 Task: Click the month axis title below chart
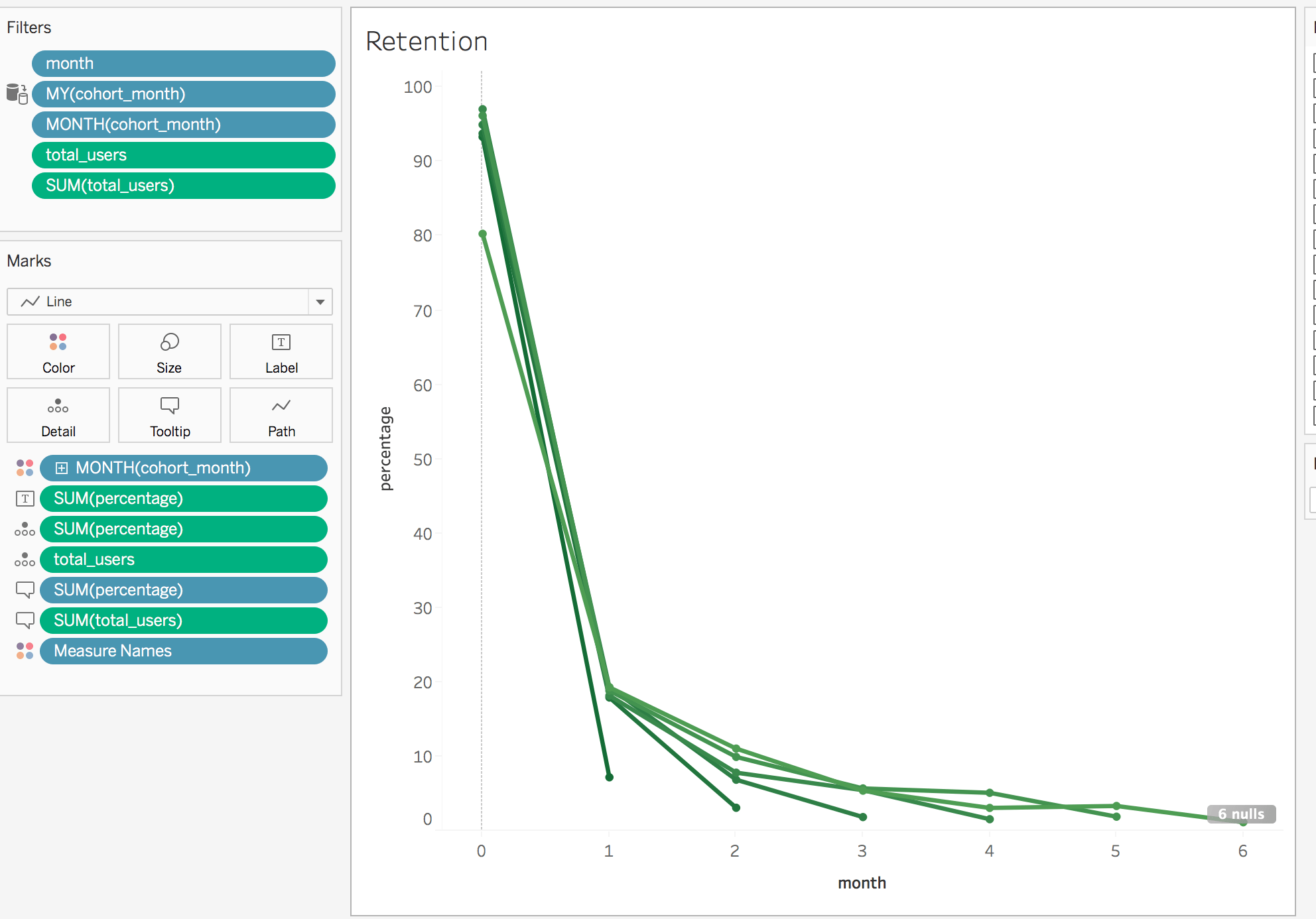coord(862,883)
